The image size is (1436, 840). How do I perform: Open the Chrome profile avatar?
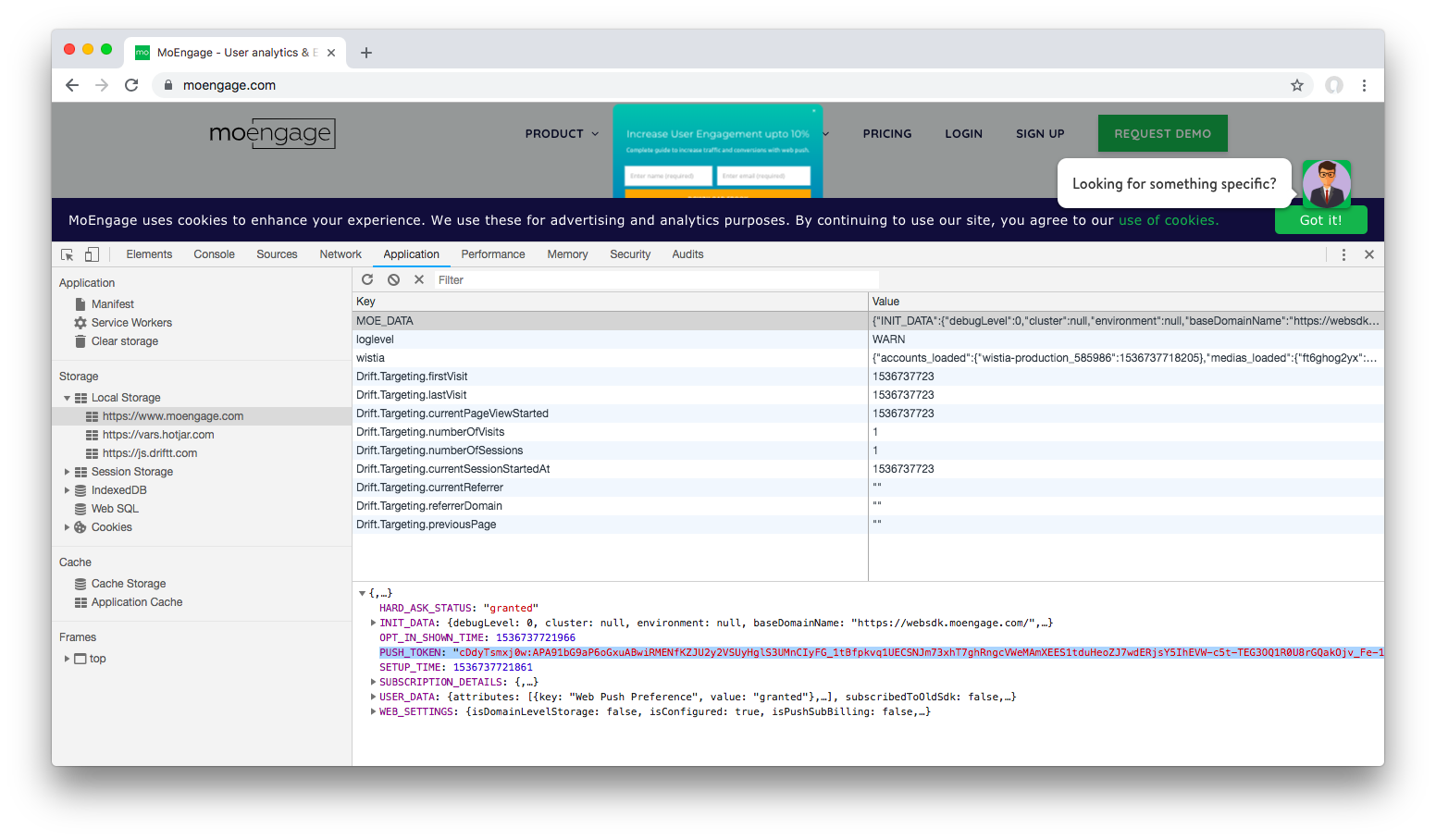1334,85
